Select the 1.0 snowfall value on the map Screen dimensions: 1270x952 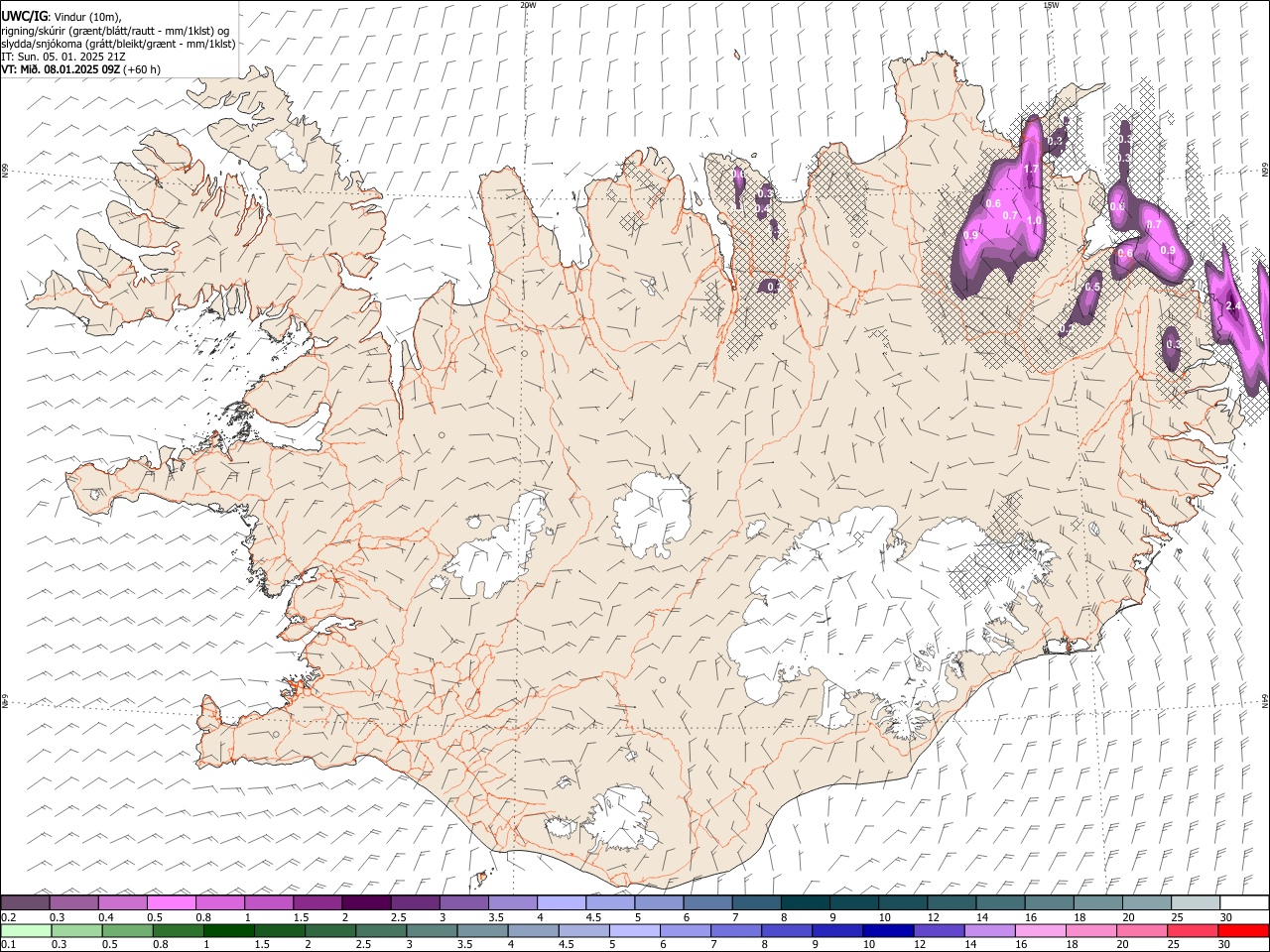tap(1034, 221)
